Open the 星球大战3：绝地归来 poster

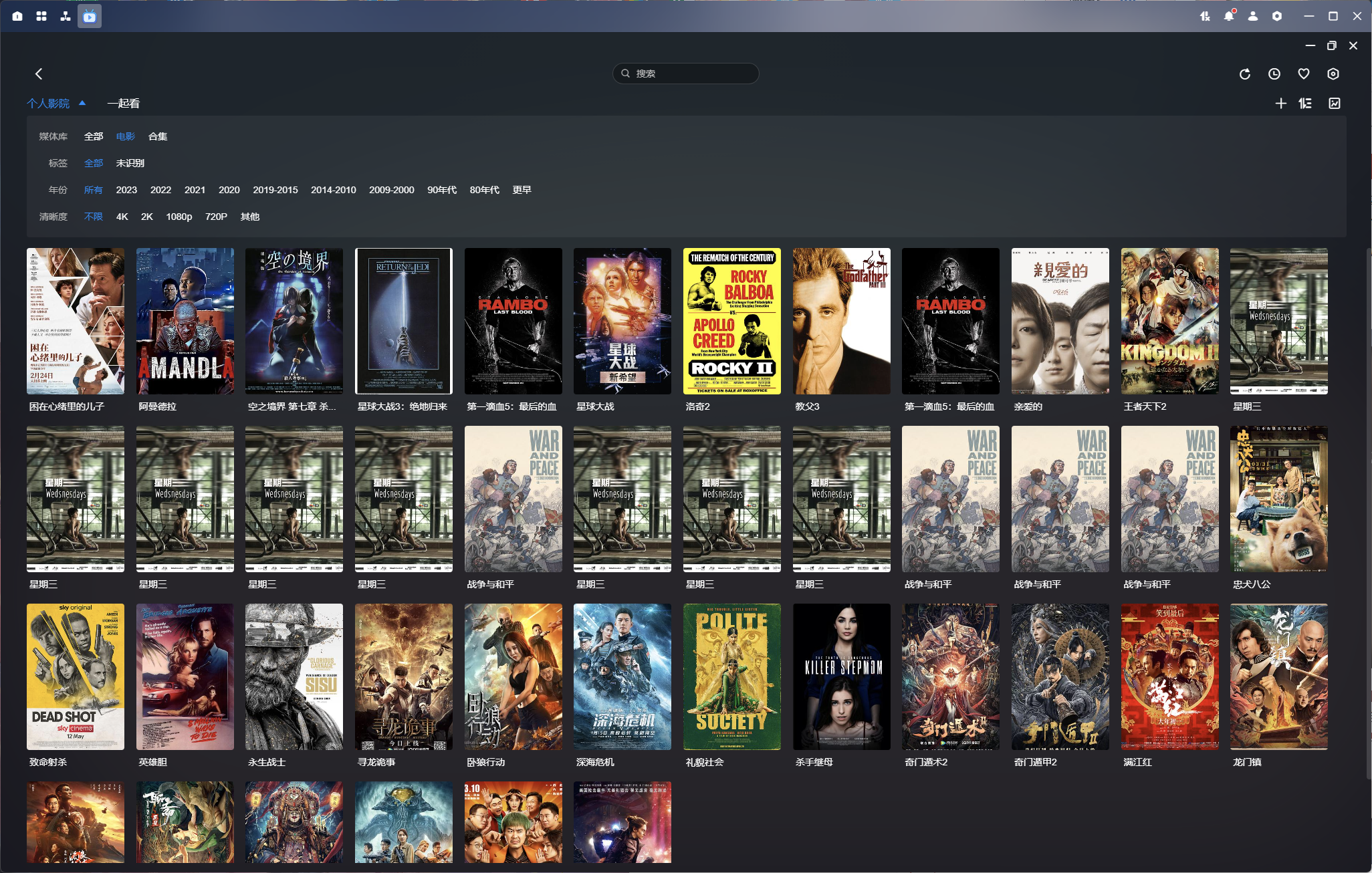(x=404, y=321)
